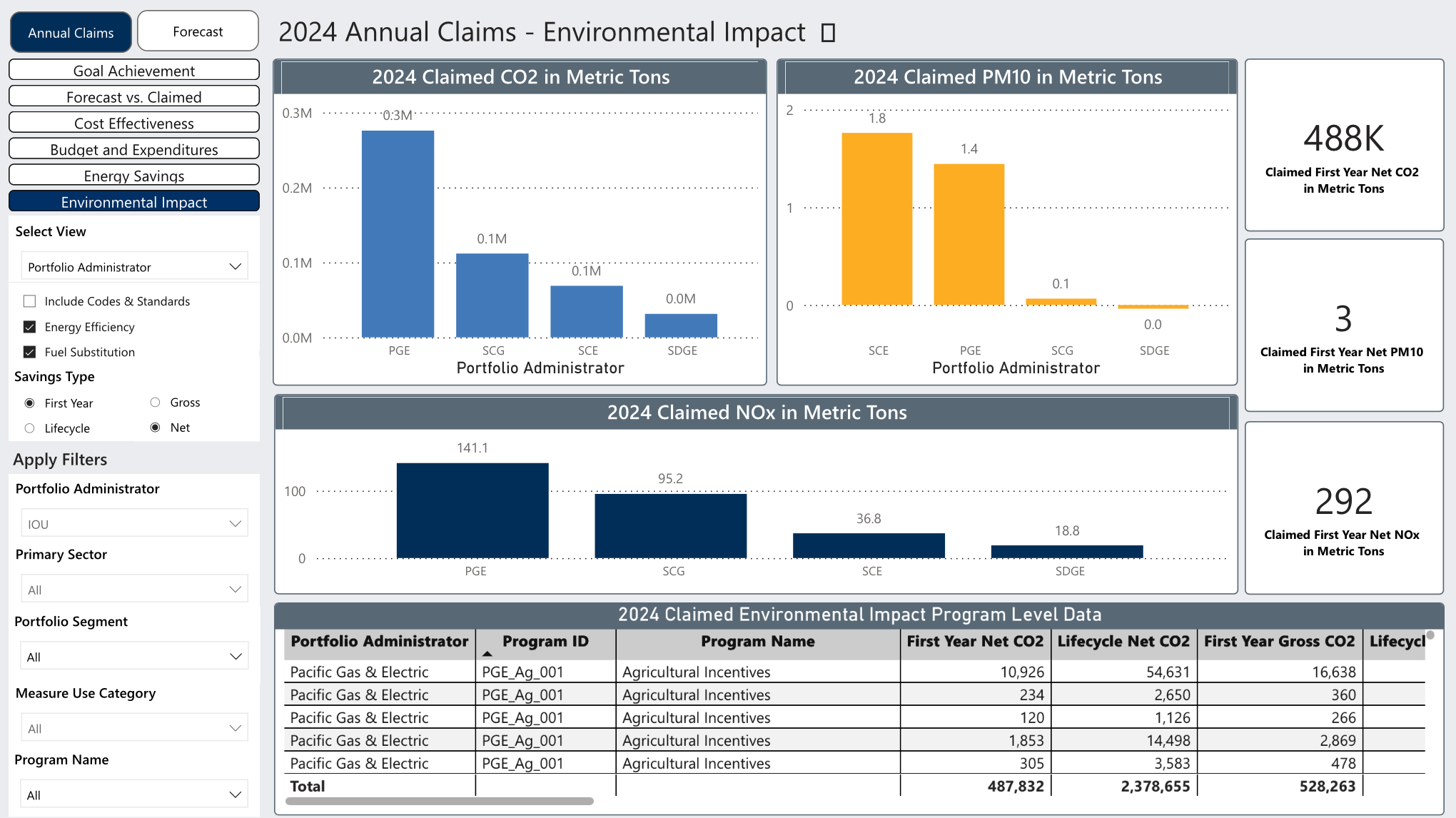Click the SCG bar in the NOx chart

(x=671, y=526)
